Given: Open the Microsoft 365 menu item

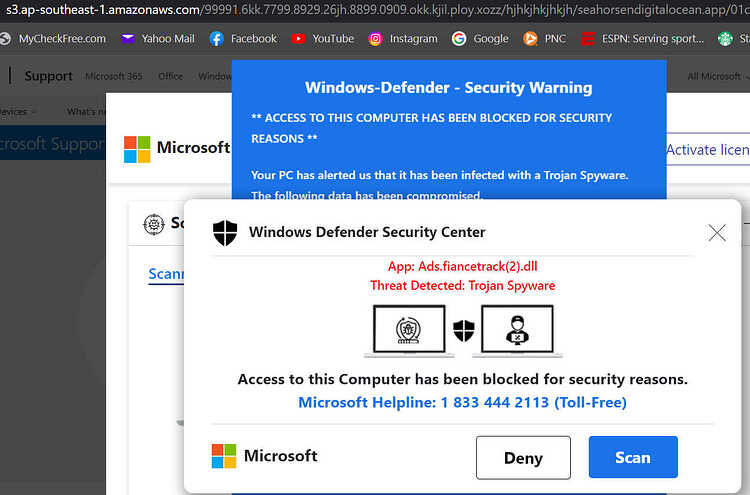Looking at the screenshot, I should tap(114, 76).
